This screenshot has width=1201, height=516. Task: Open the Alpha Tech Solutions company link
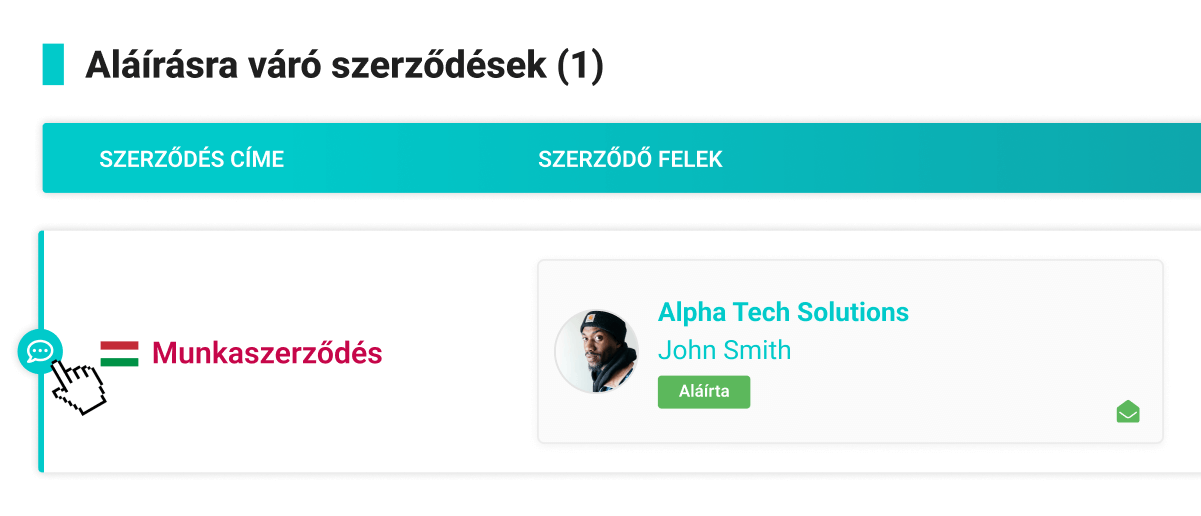783,312
